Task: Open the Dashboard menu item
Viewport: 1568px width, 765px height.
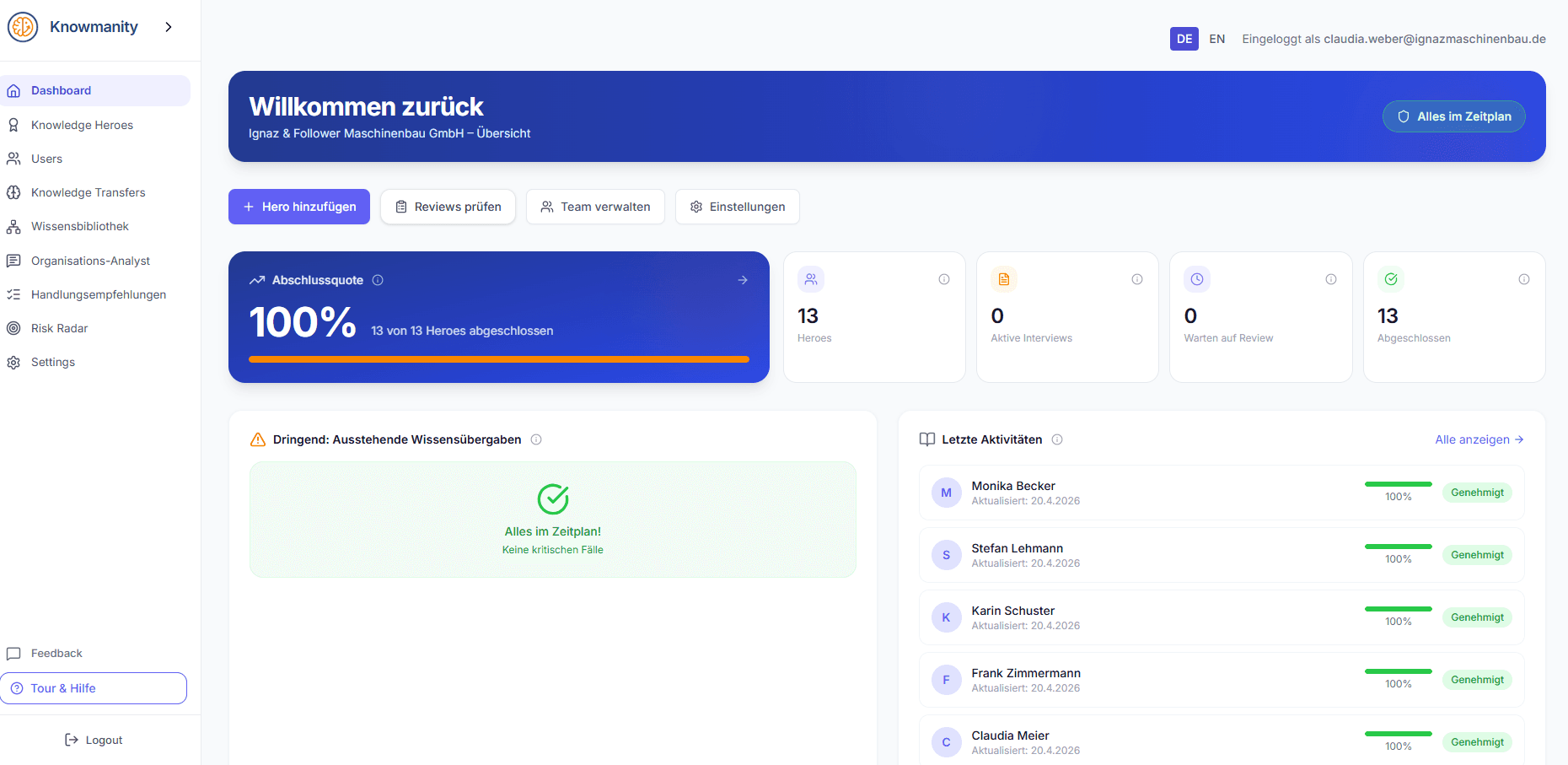Action: tap(95, 90)
